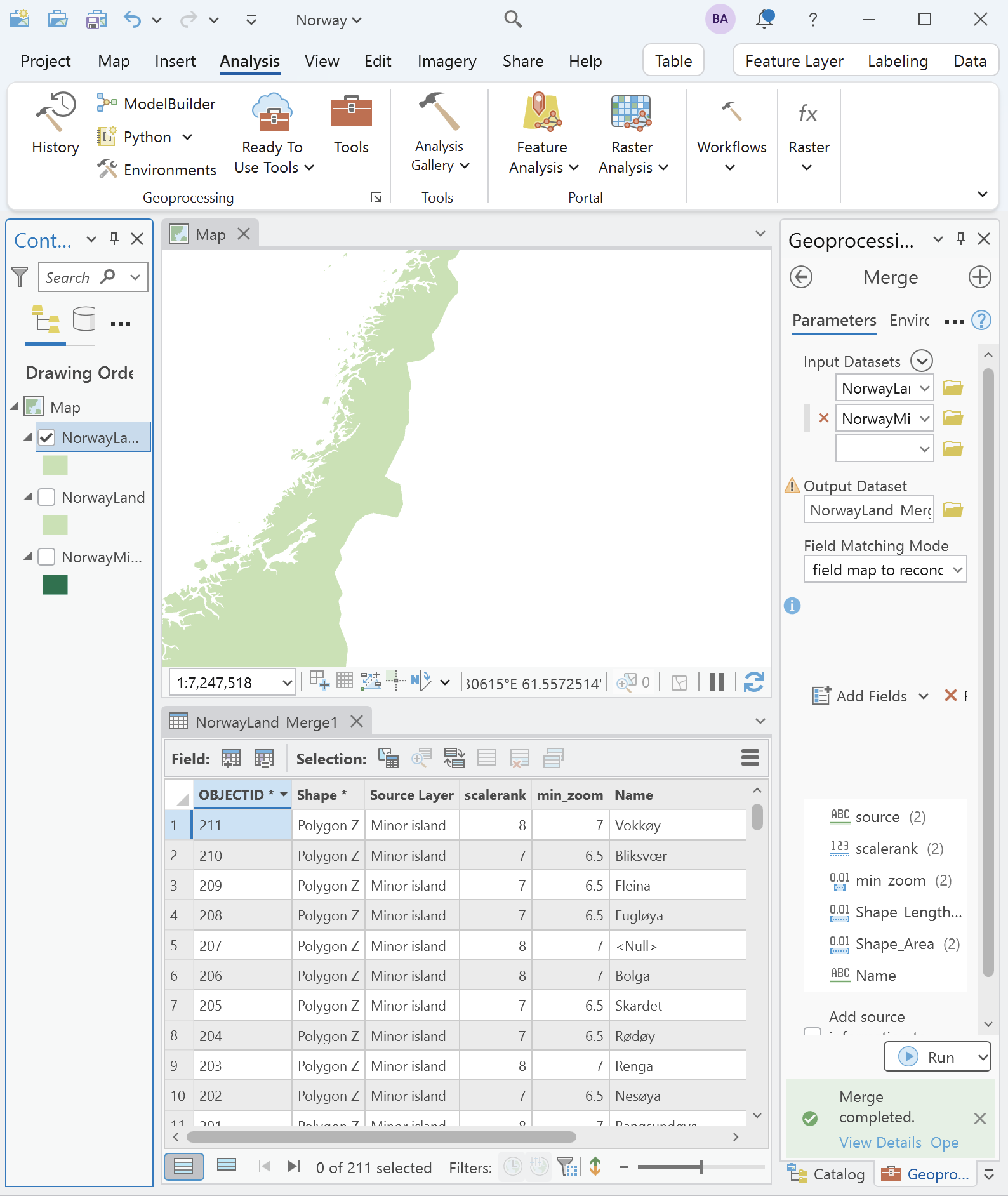Viewport: 1008px width, 1196px height.
Task: Open the command search magnifier
Action: point(513,19)
